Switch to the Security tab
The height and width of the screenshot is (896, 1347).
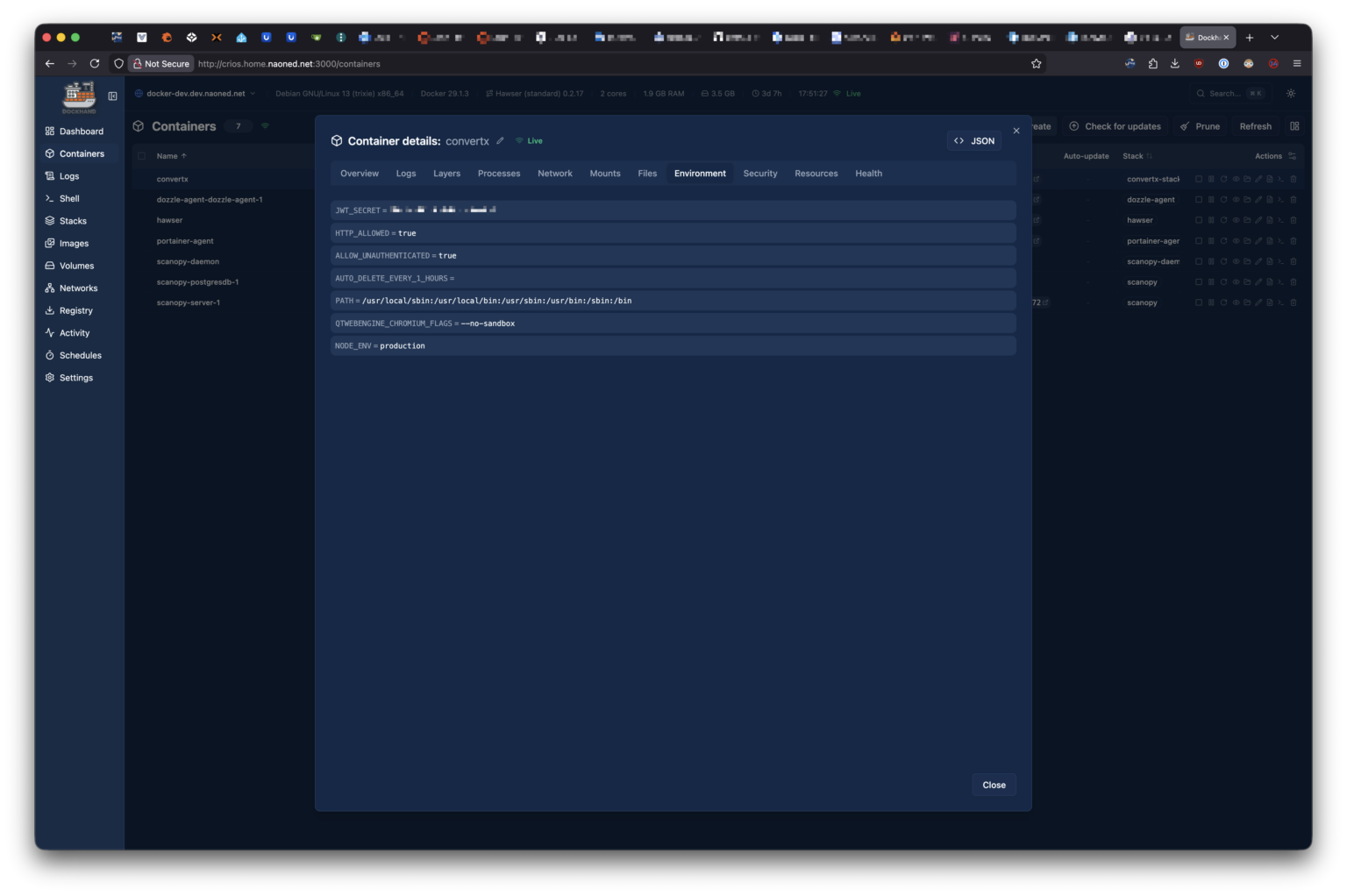[x=759, y=174]
